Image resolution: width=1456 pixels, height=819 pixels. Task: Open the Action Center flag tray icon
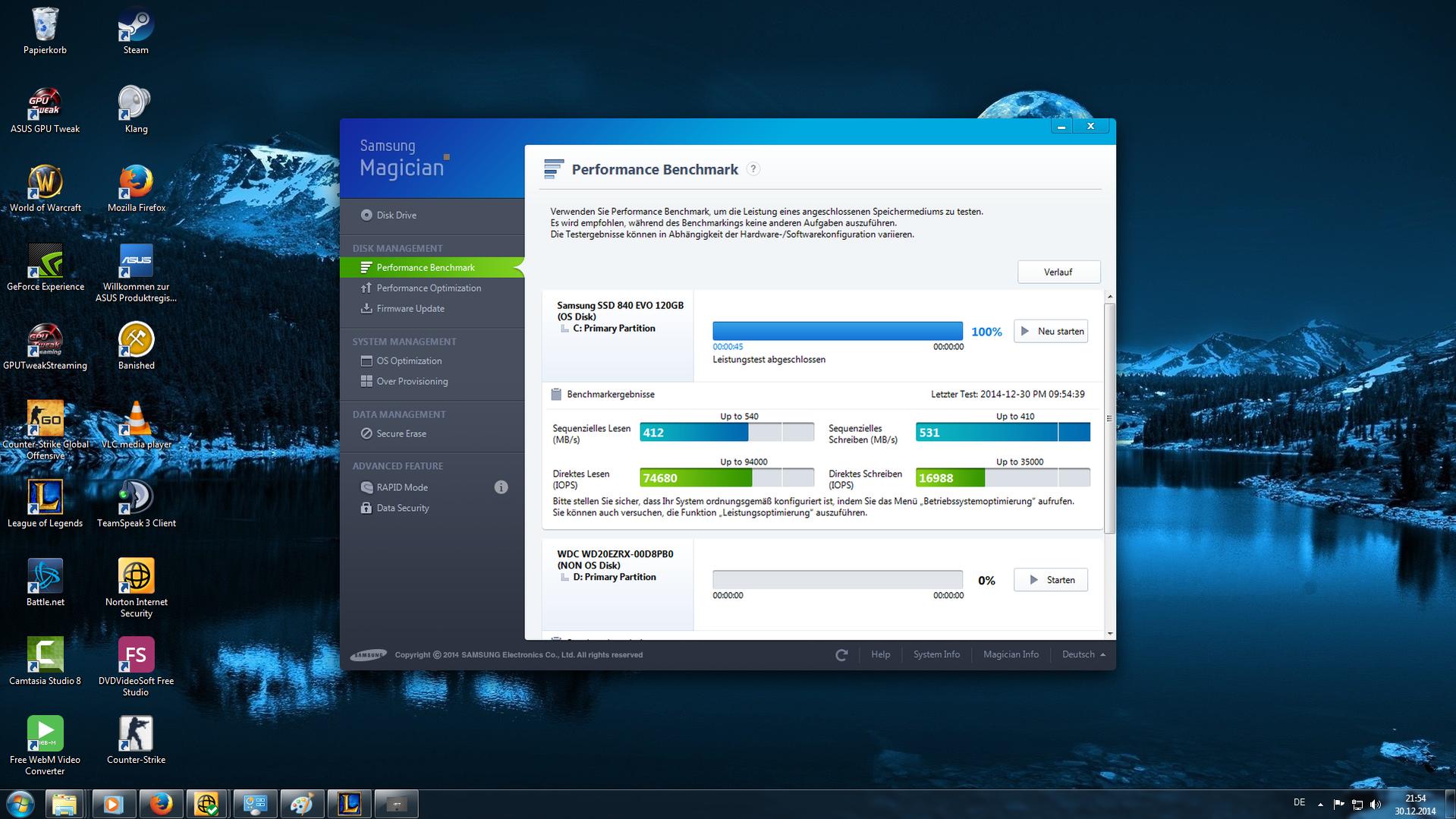click(x=1338, y=804)
